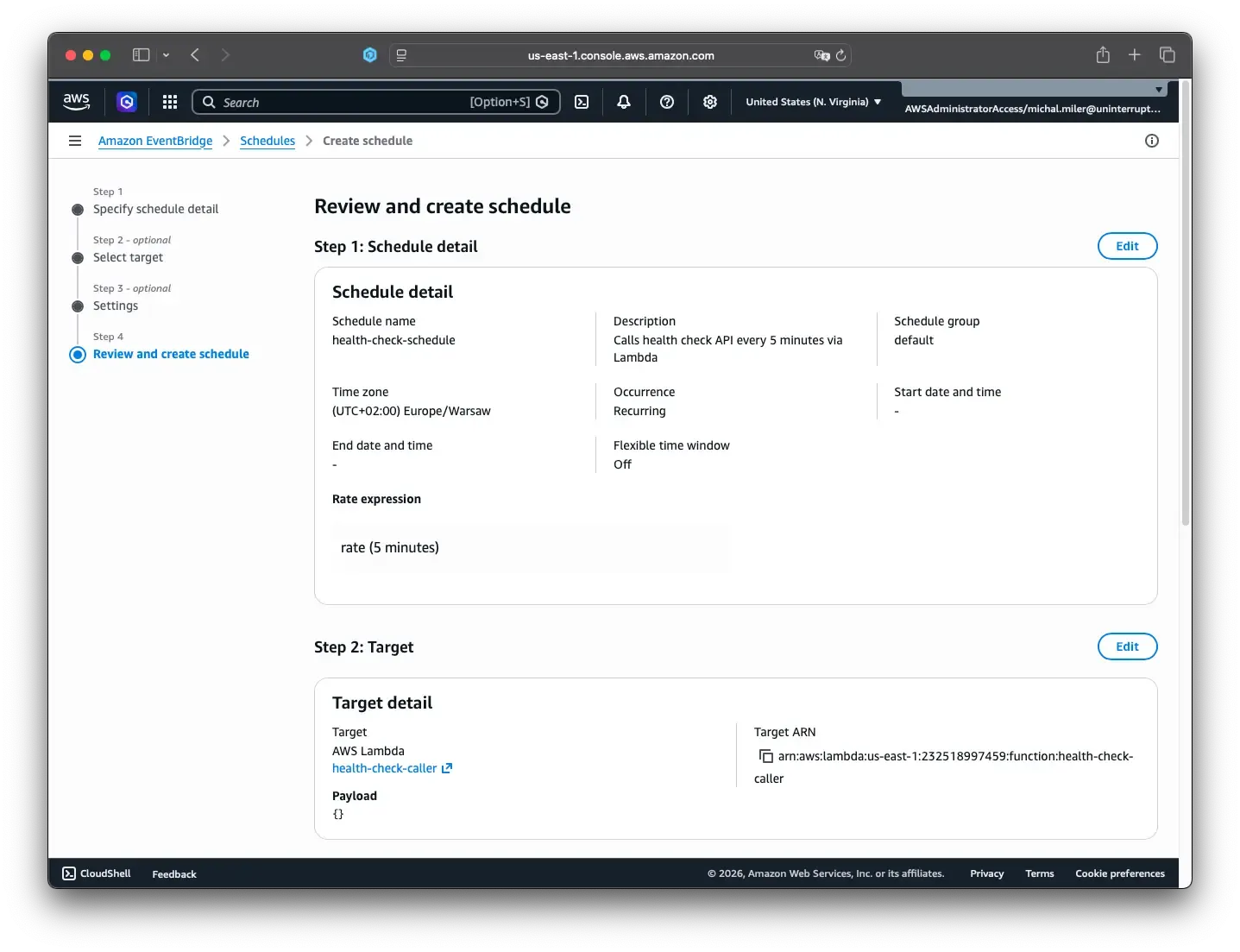This screenshot has width=1240, height=952.
Task: Click the Create schedule breadcrumb text
Action: (x=368, y=141)
